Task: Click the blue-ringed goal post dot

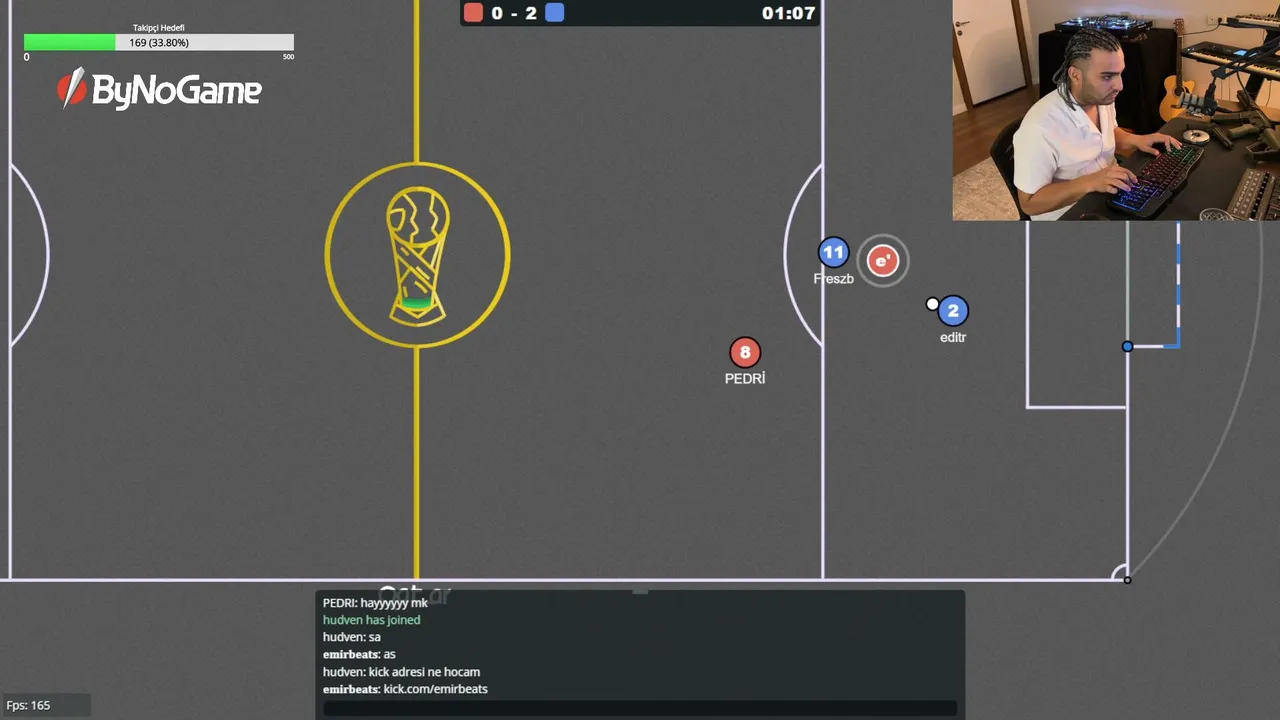Action: (1127, 346)
